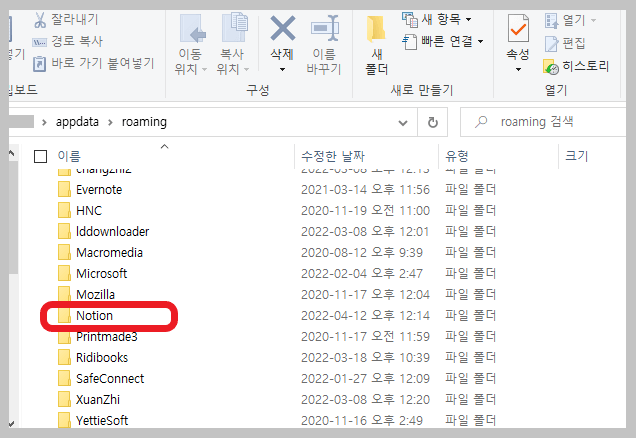
Task: Click 파일 폴더 type in HNC row
Action: 471,210
